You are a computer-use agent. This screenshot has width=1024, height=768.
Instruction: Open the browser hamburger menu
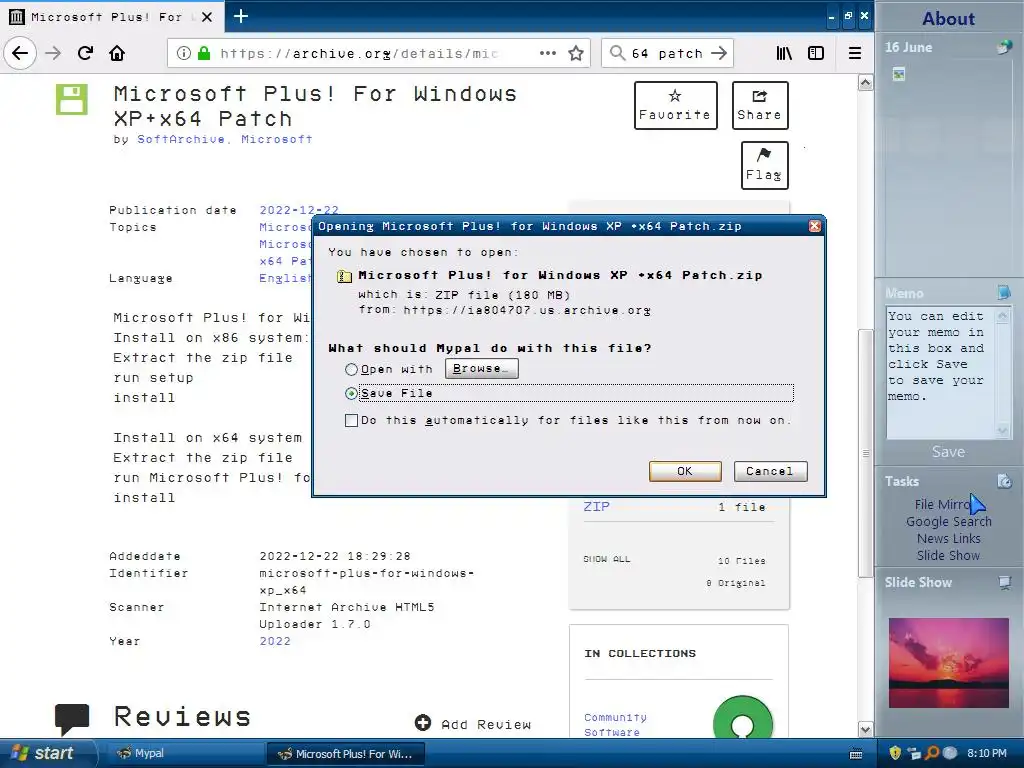(x=854, y=53)
